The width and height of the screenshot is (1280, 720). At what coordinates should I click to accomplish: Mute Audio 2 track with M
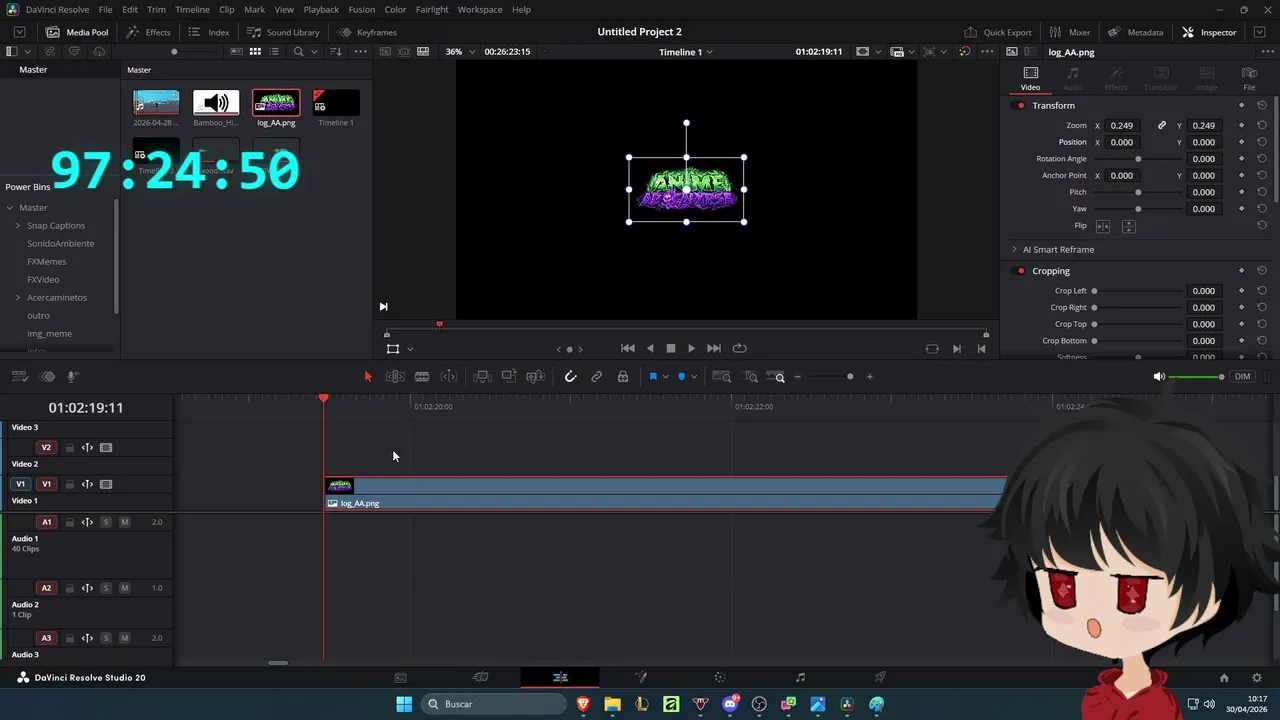coord(125,588)
